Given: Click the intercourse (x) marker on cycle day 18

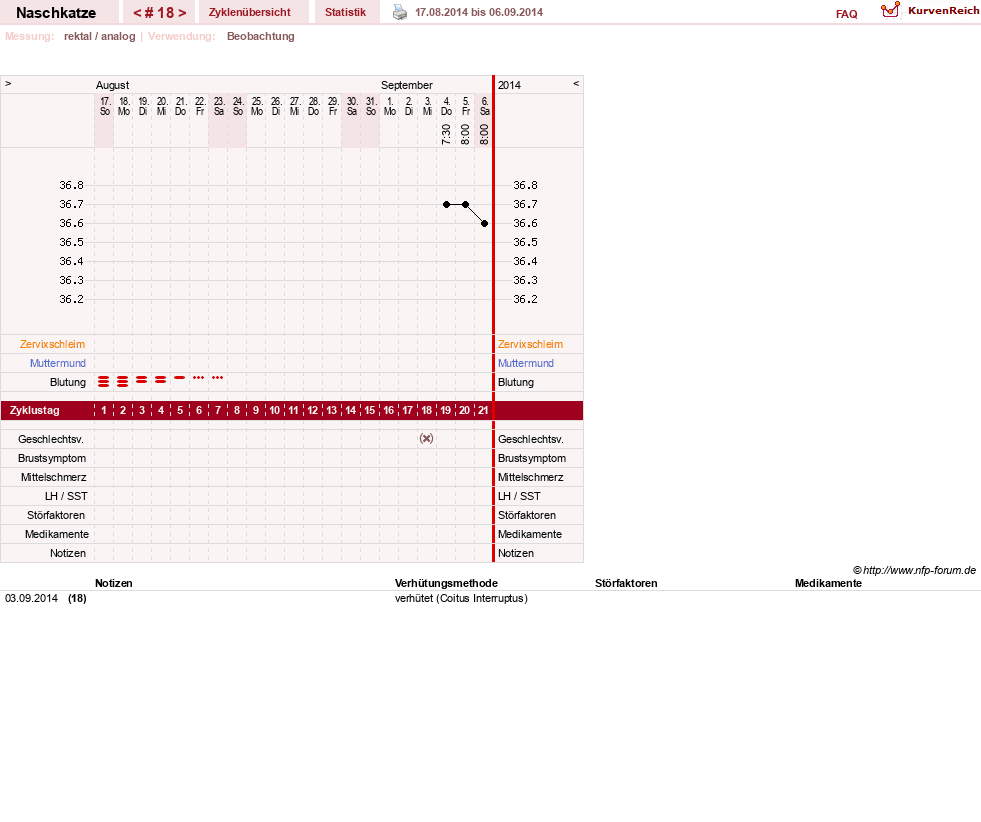Looking at the screenshot, I should [x=426, y=439].
